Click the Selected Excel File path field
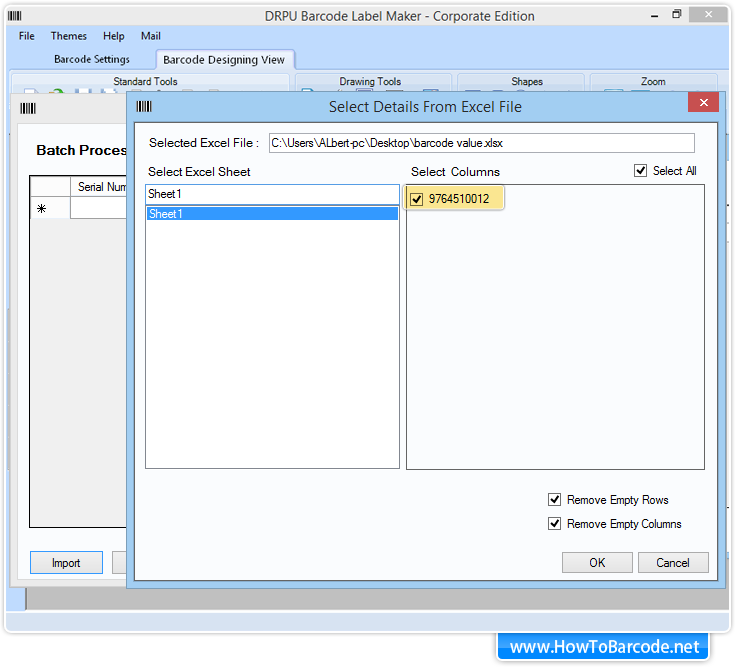 click(x=481, y=143)
